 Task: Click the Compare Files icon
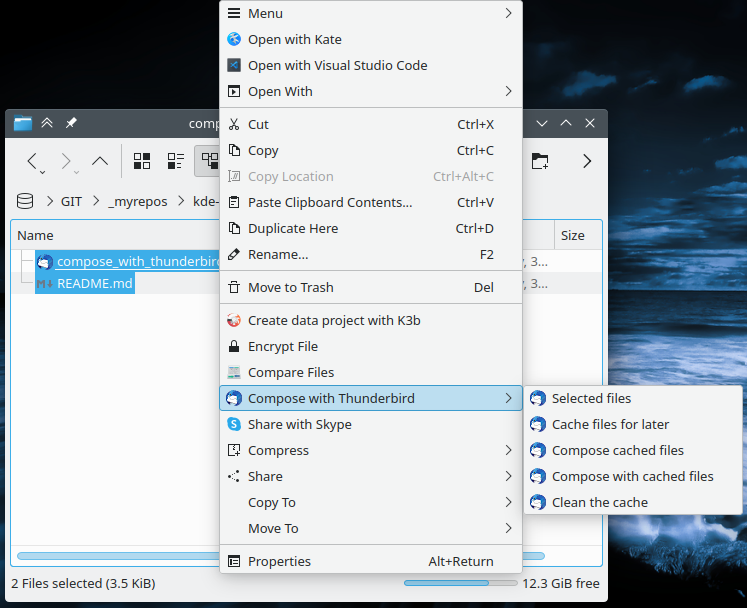pos(234,372)
